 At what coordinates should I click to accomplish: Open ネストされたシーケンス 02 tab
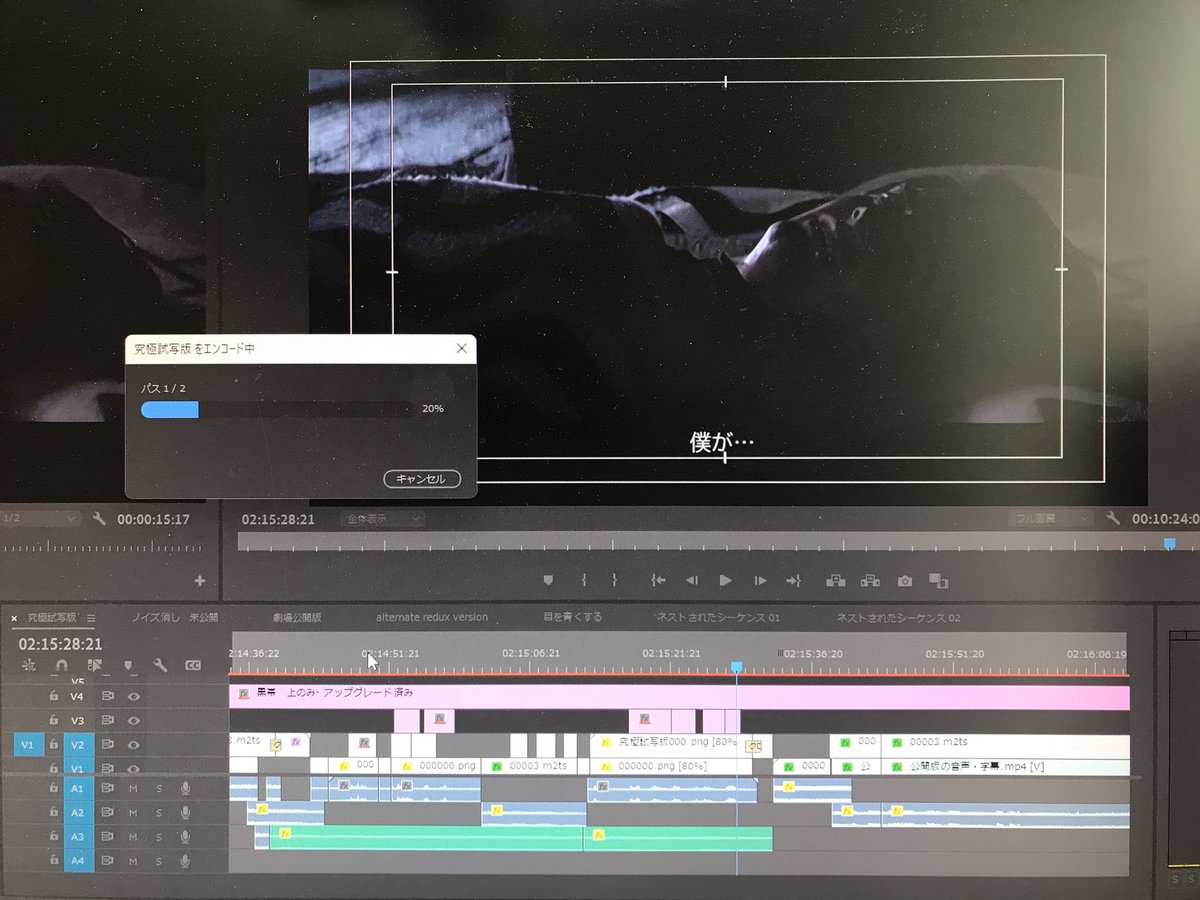[x=898, y=617]
